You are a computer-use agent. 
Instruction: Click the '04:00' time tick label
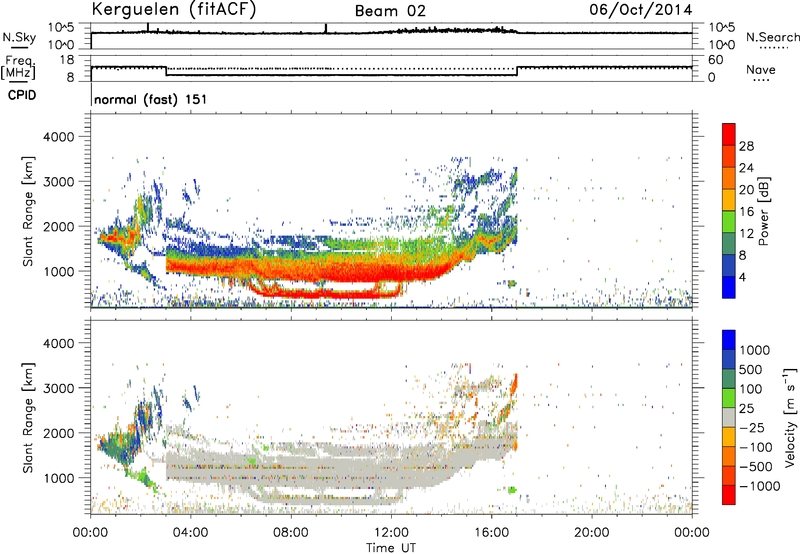click(190, 533)
